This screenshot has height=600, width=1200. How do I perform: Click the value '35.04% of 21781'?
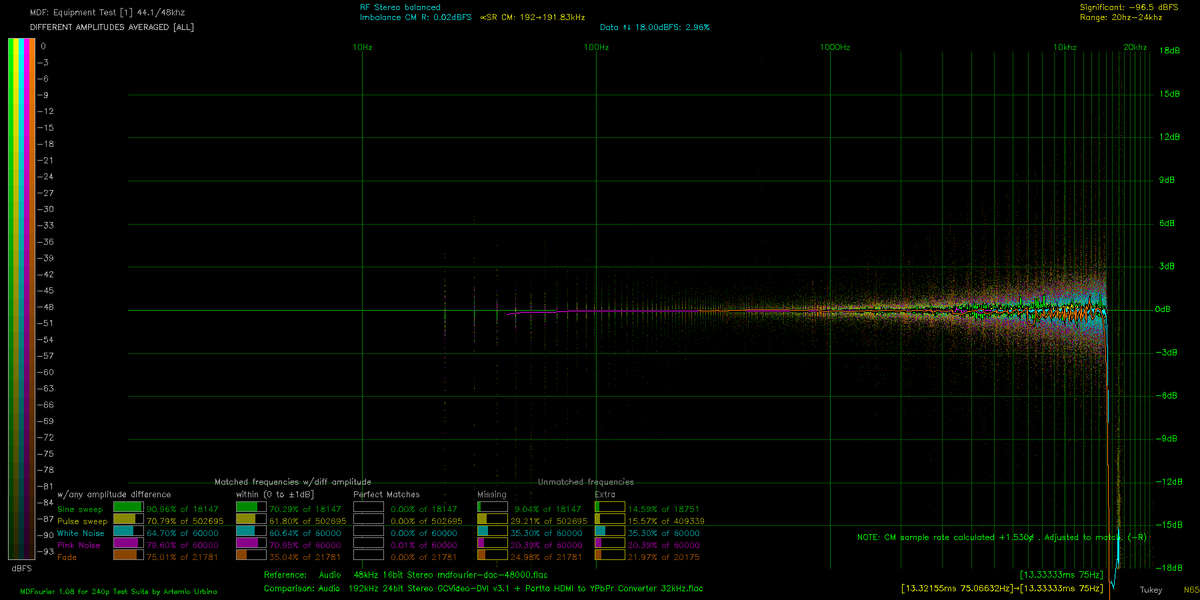(x=306, y=557)
